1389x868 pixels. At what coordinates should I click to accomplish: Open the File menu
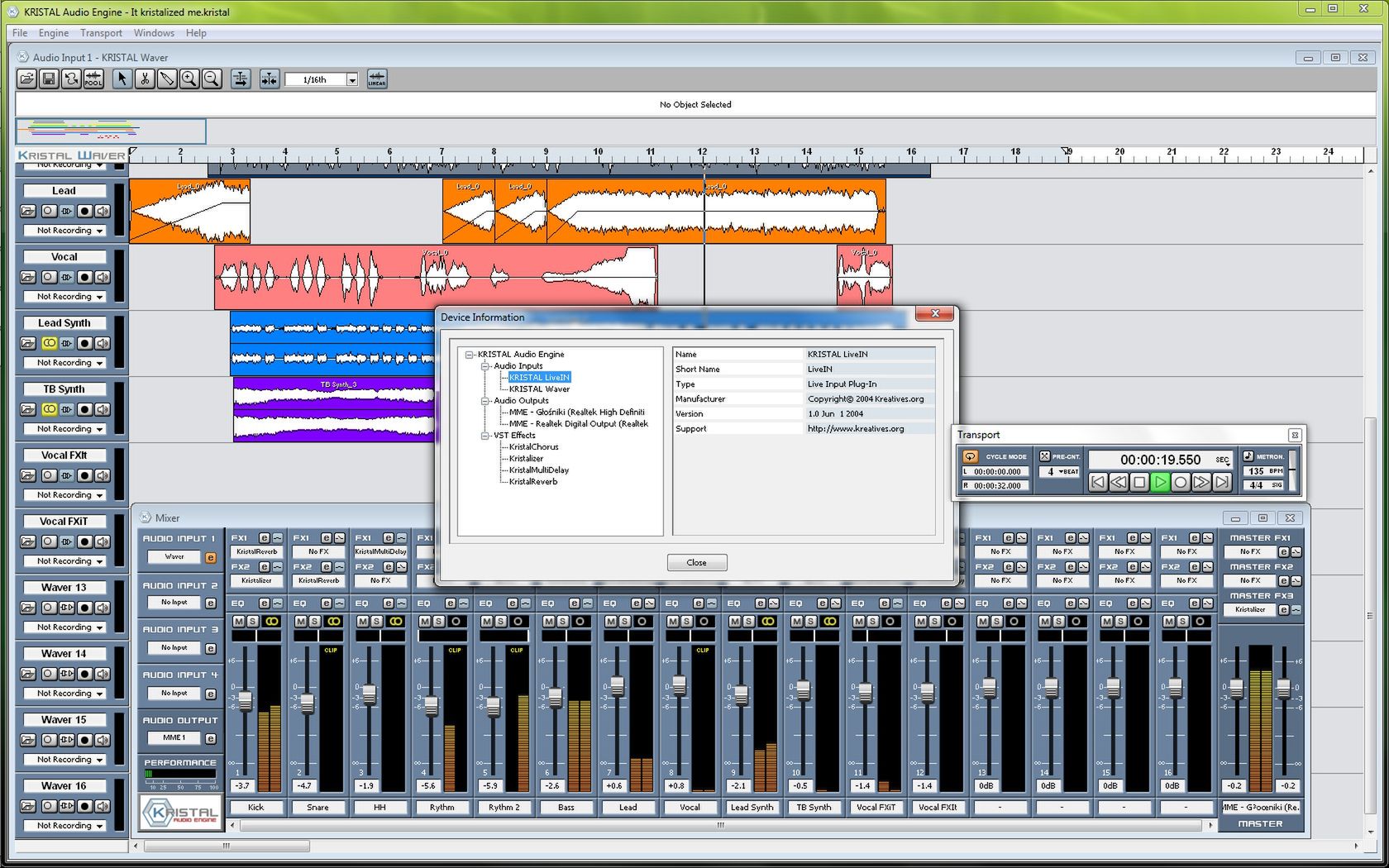click(x=20, y=33)
